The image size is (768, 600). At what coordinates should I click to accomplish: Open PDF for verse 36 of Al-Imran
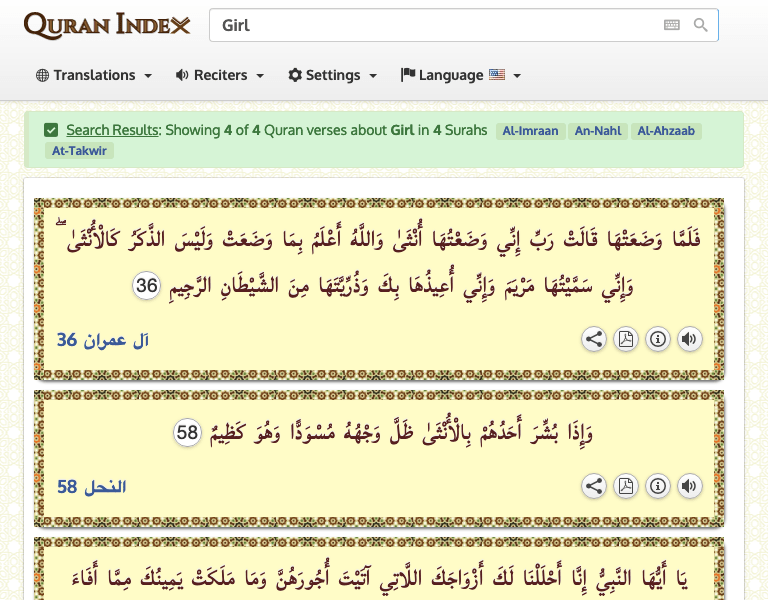tap(626, 339)
